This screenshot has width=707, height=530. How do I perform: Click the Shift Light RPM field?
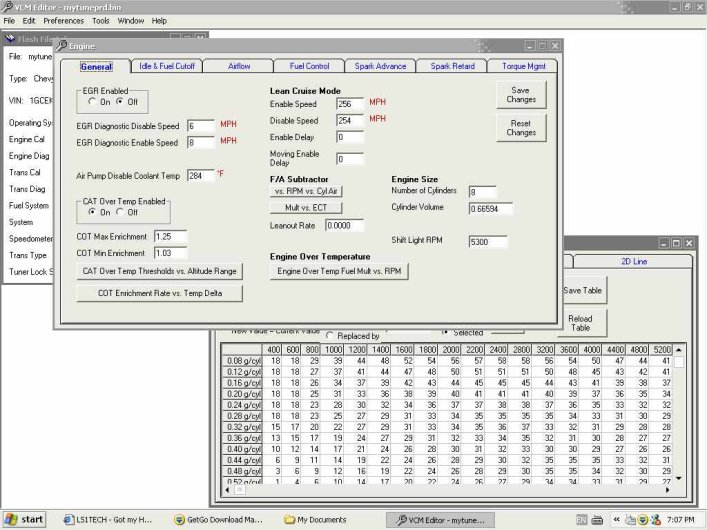(x=488, y=242)
